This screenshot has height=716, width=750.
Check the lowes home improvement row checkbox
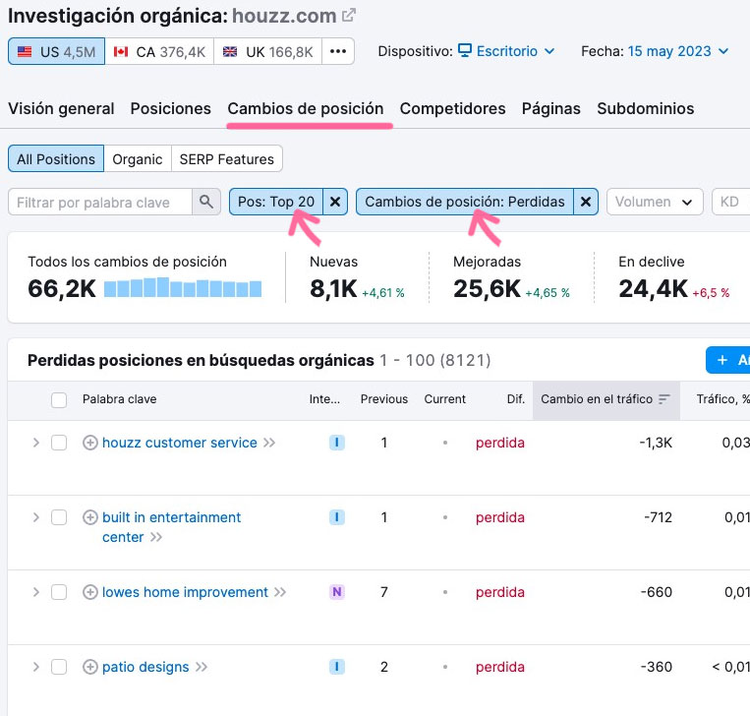coord(59,592)
